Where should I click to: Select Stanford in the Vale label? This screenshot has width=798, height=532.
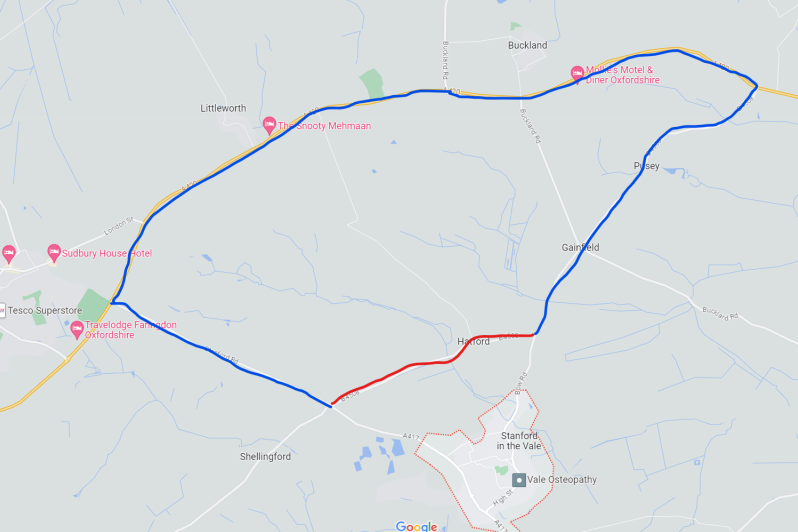coord(519,440)
